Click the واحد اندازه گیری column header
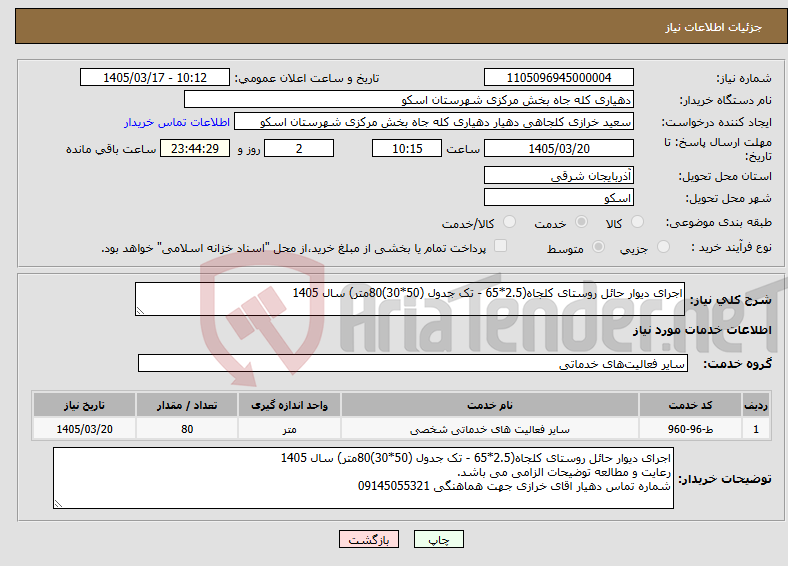 [x=289, y=405]
